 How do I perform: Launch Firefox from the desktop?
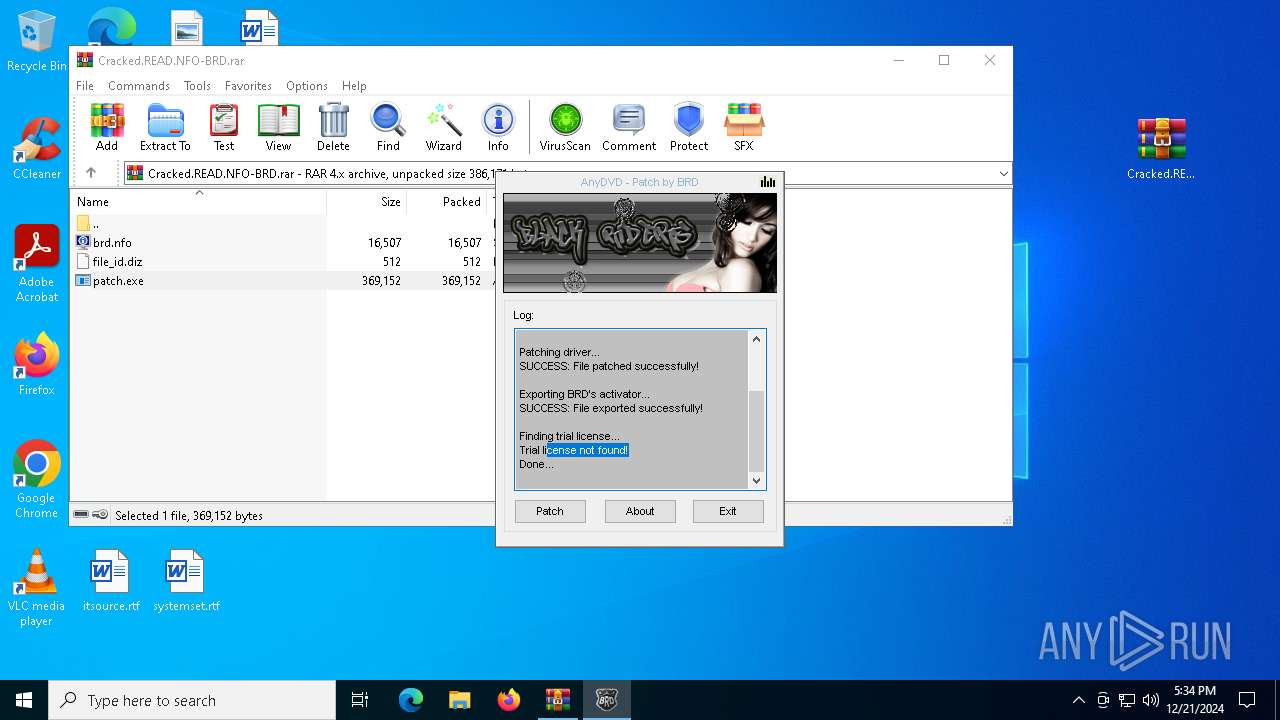coord(36,364)
